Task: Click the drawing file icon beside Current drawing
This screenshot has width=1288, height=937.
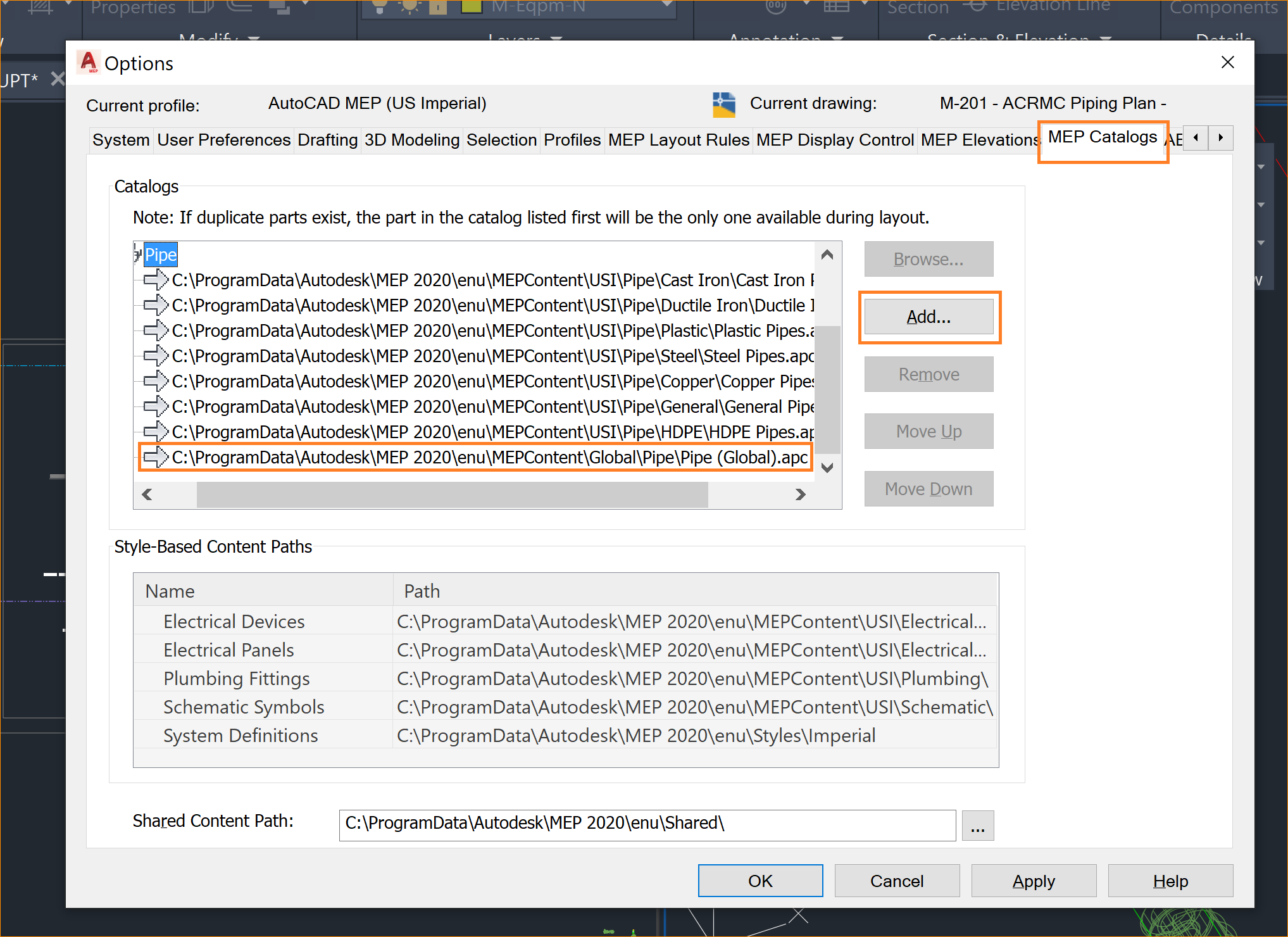Action: coord(723,104)
